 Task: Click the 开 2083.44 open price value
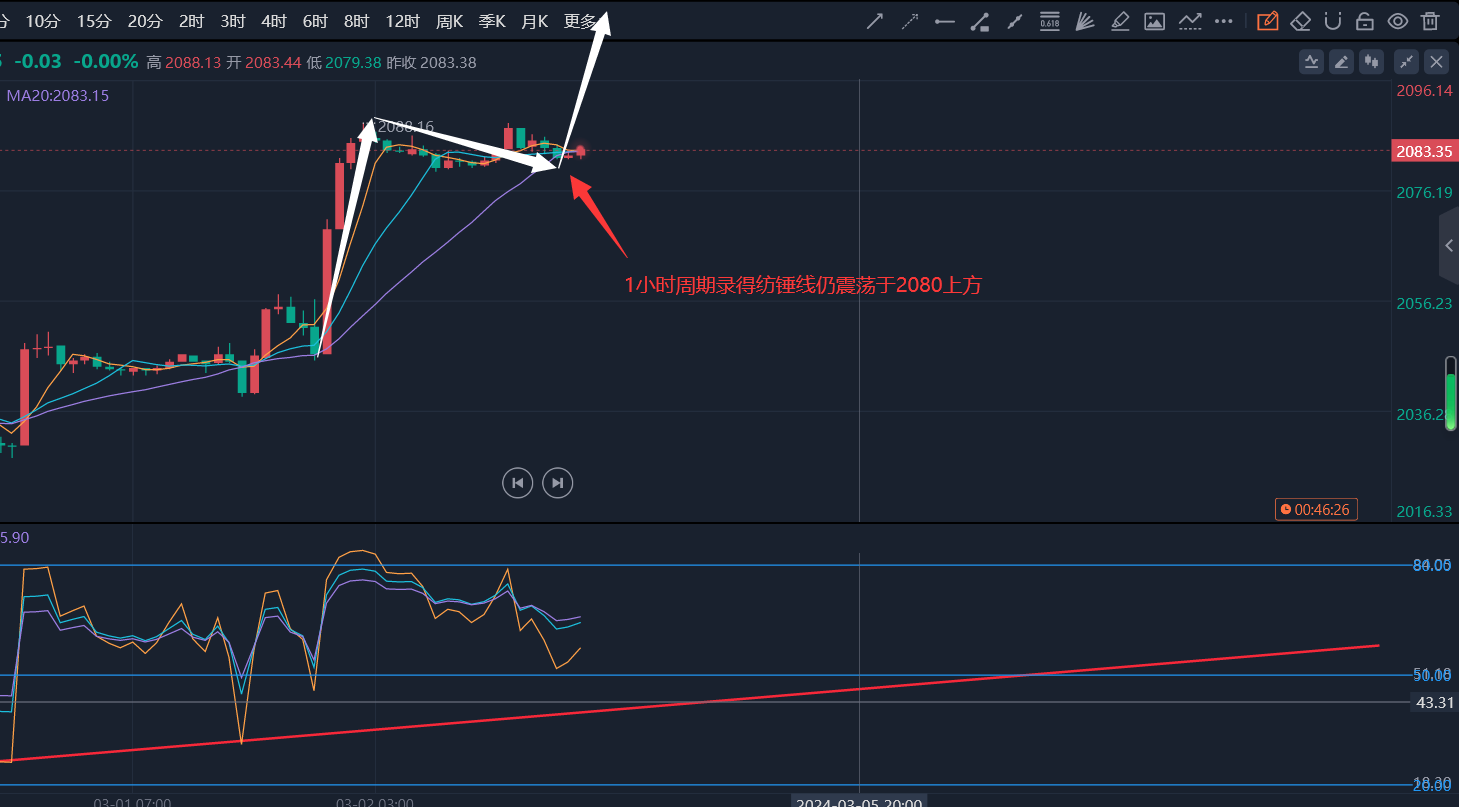coord(264,62)
